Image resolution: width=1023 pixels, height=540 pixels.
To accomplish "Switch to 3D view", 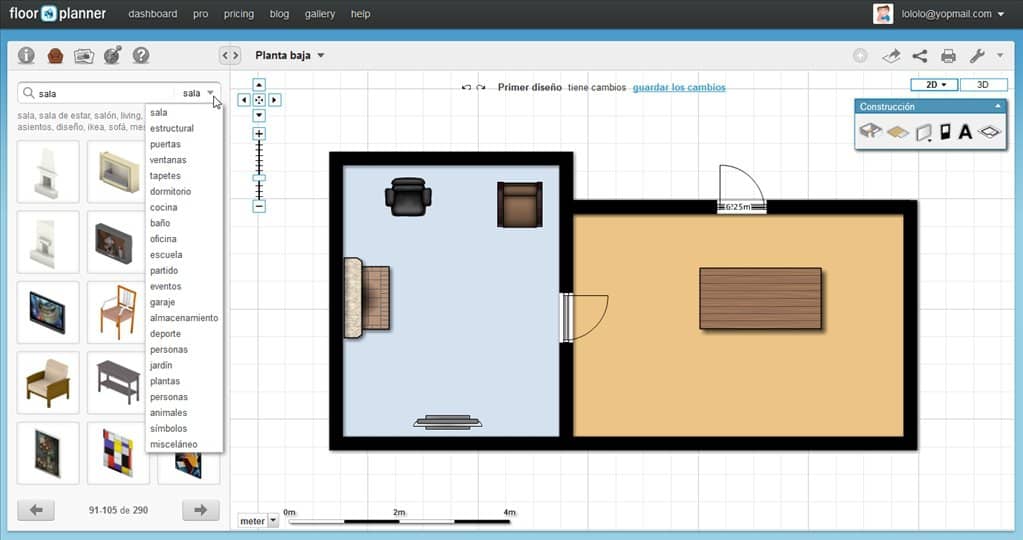I will (x=983, y=85).
